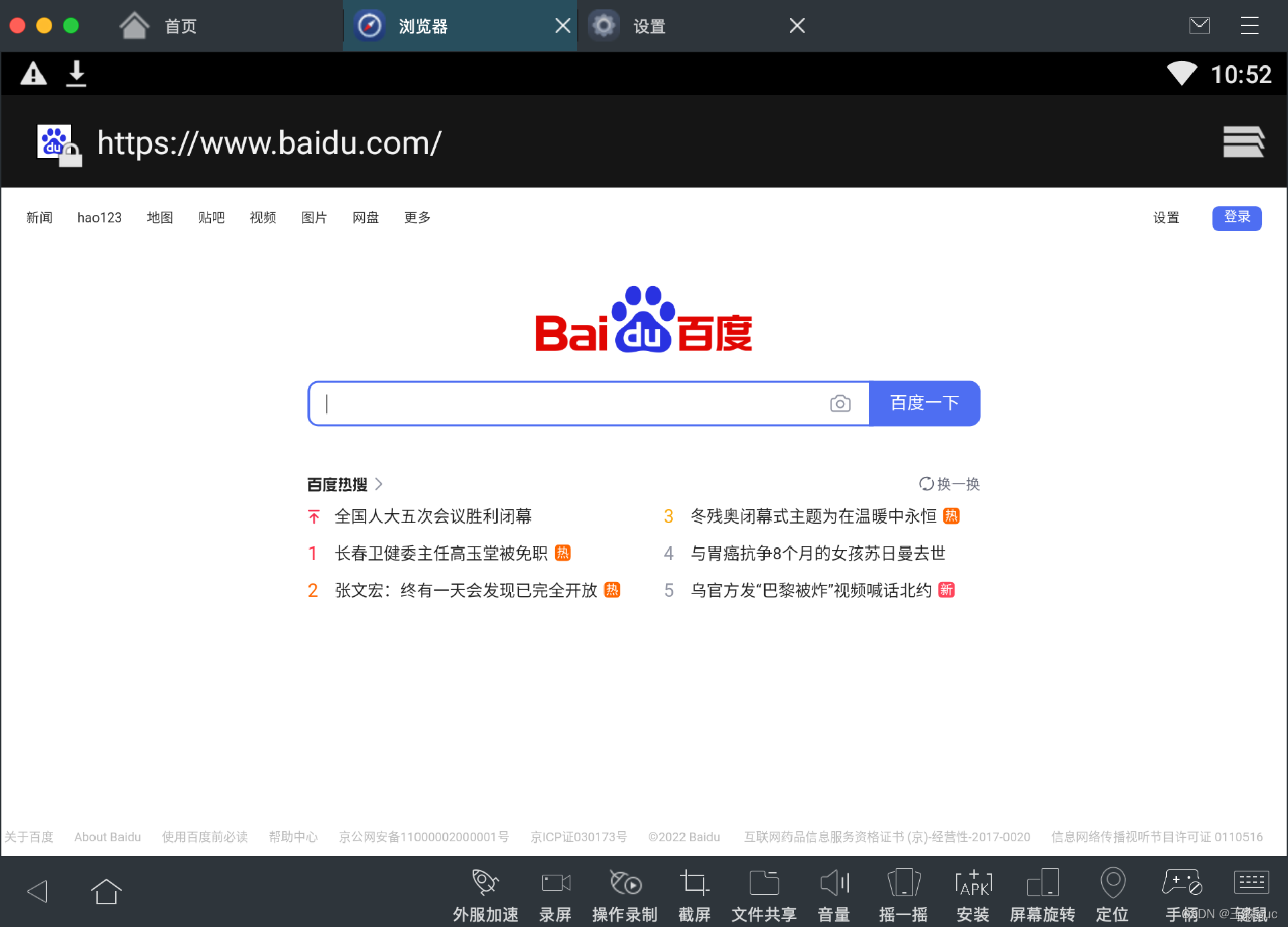Switch to the 首页 tab

coord(181,26)
